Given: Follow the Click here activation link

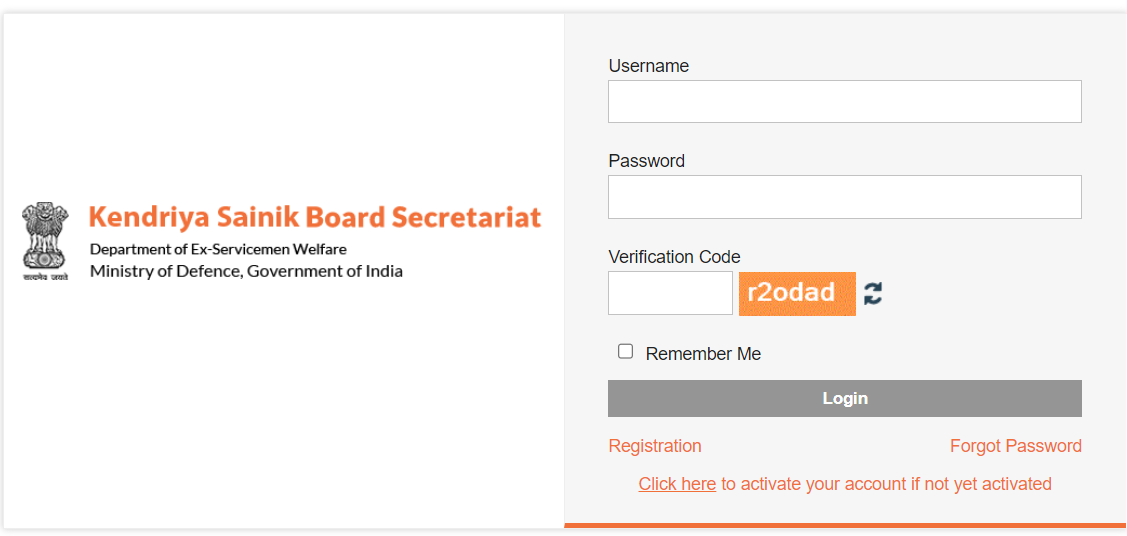Looking at the screenshot, I should point(677,484).
